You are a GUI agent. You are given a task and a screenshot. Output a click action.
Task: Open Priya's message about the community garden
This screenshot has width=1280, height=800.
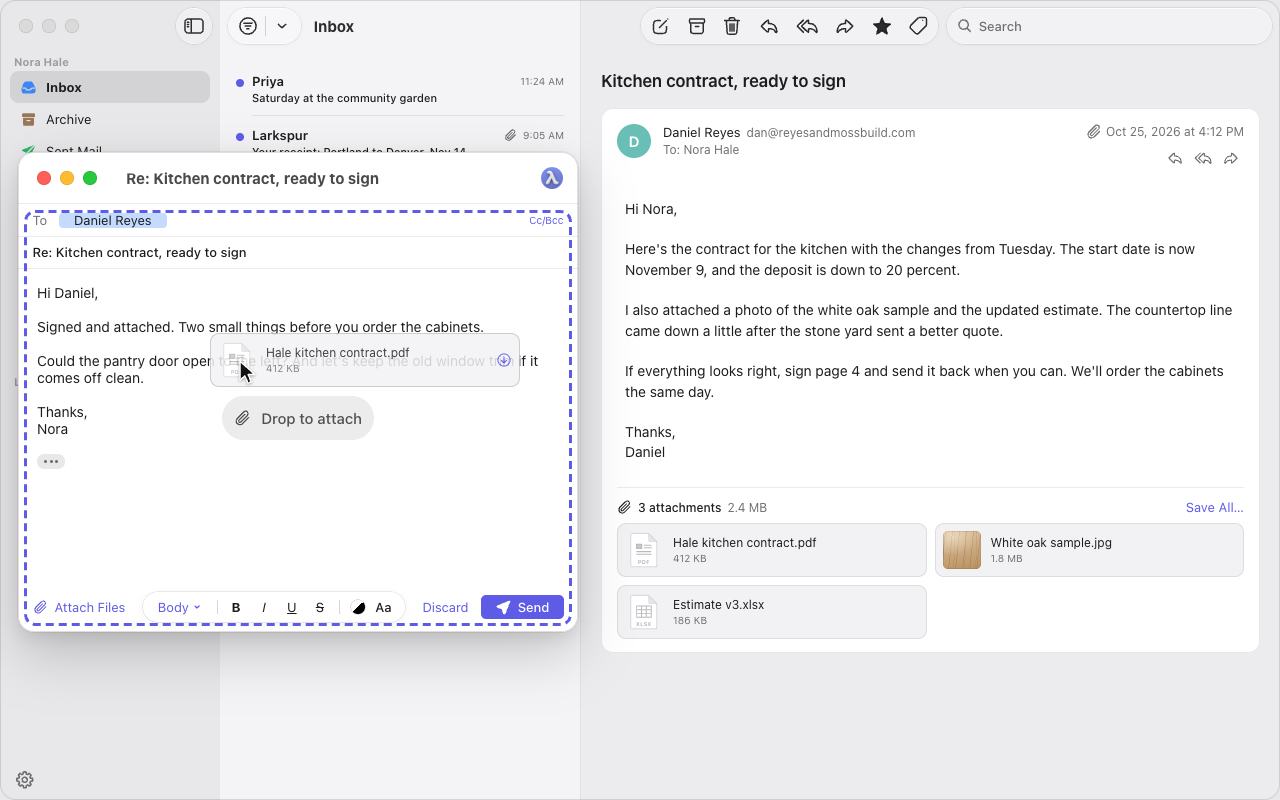click(400, 90)
